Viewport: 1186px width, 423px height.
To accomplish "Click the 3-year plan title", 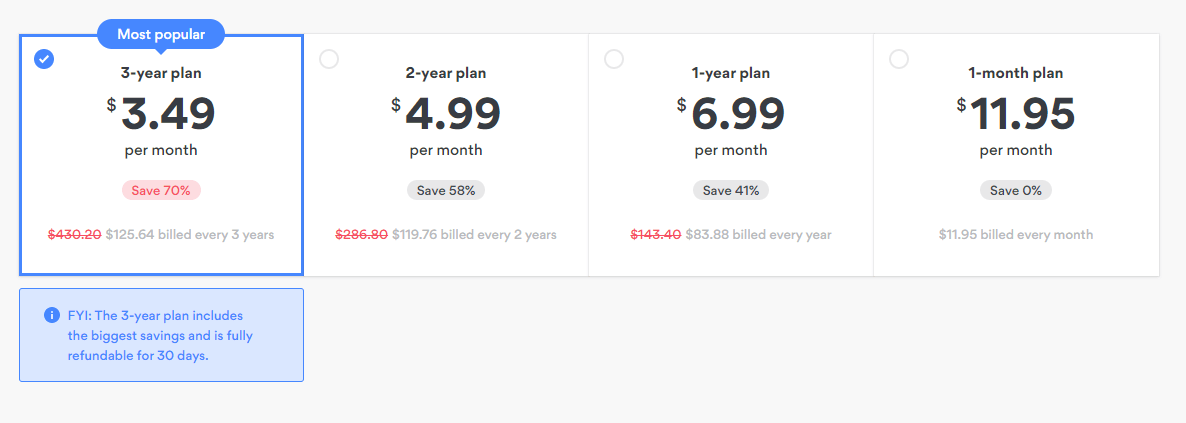I will click(161, 73).
